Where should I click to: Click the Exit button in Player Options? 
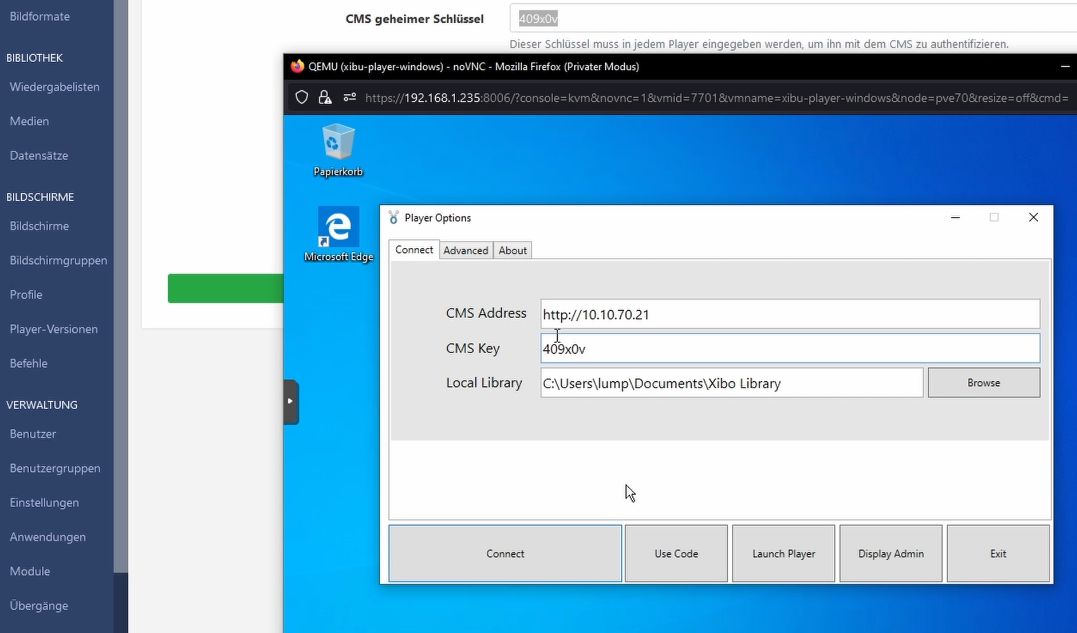coord(998,553)
